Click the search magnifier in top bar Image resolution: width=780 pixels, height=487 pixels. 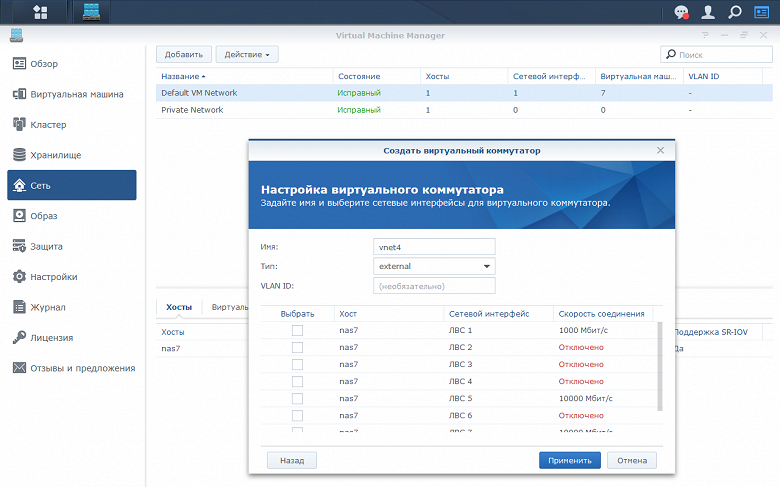[x=735, y=12]
